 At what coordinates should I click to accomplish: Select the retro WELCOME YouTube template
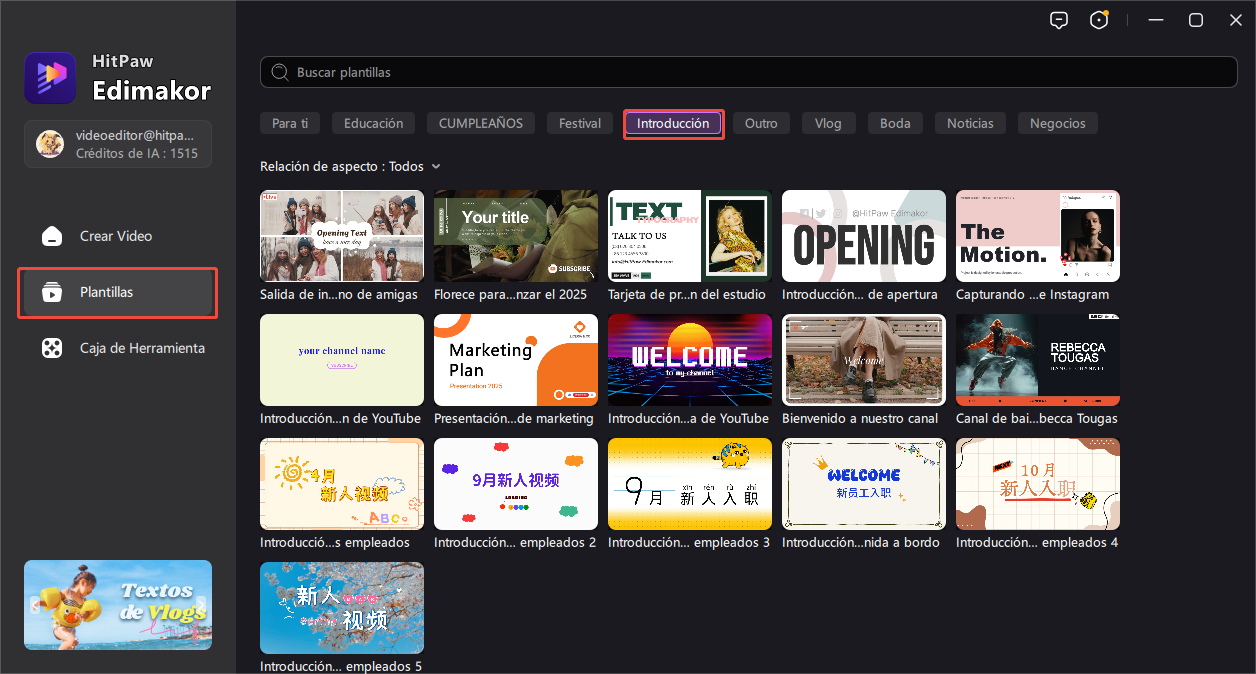[689, 360]
